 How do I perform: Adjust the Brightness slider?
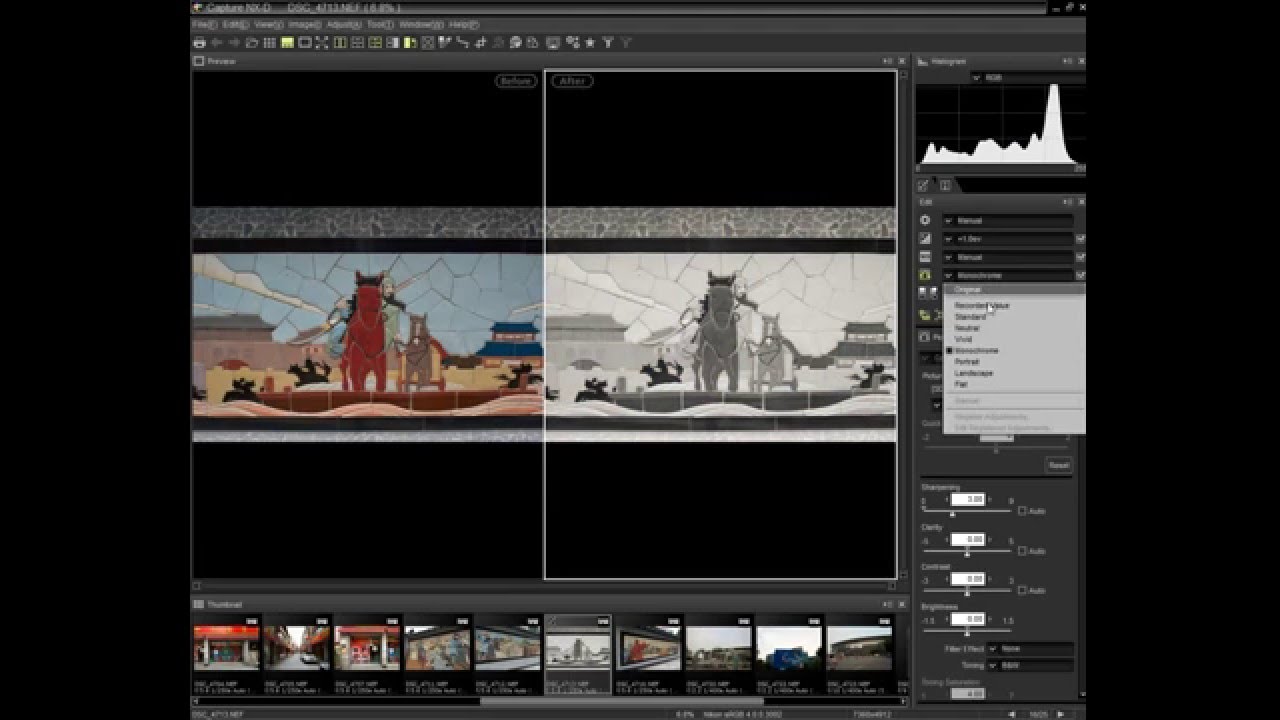tap(967, 633)
